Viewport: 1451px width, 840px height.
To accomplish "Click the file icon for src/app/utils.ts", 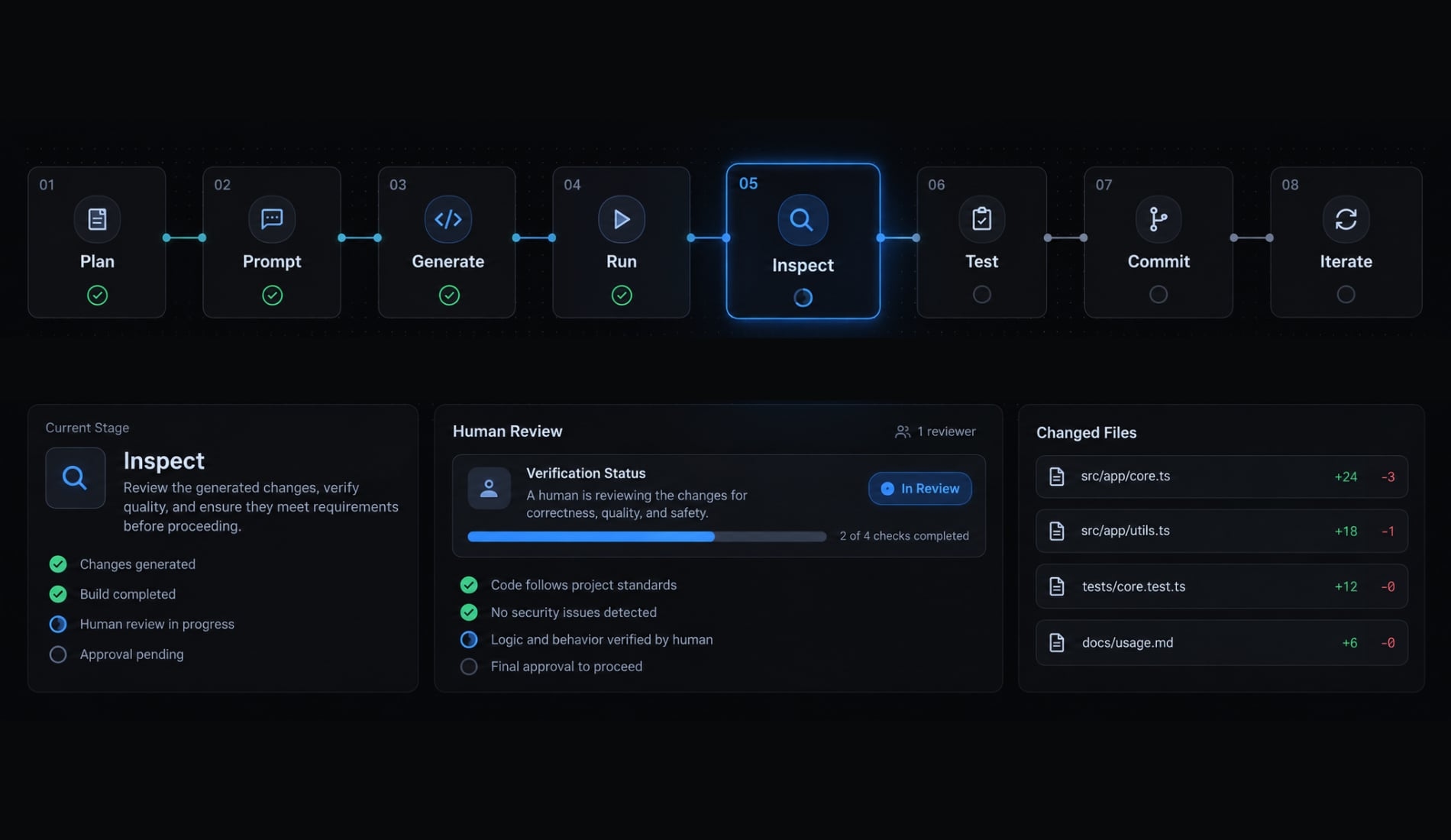I will point(1057,531).
